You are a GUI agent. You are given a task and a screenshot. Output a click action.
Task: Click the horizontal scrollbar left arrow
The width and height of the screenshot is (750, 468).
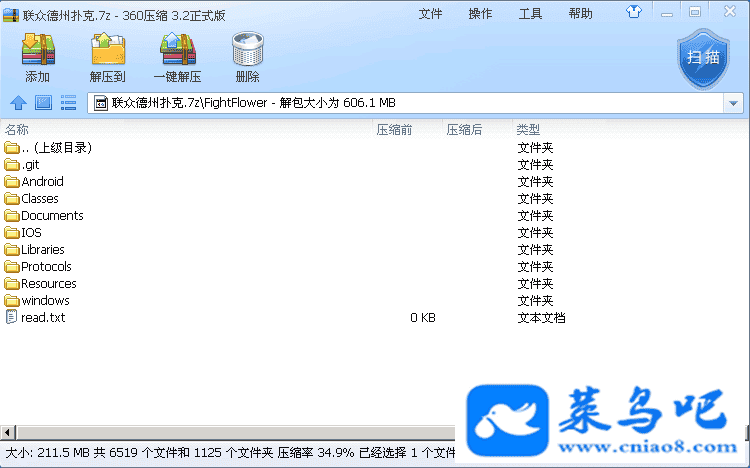click(x=8, y=433)
